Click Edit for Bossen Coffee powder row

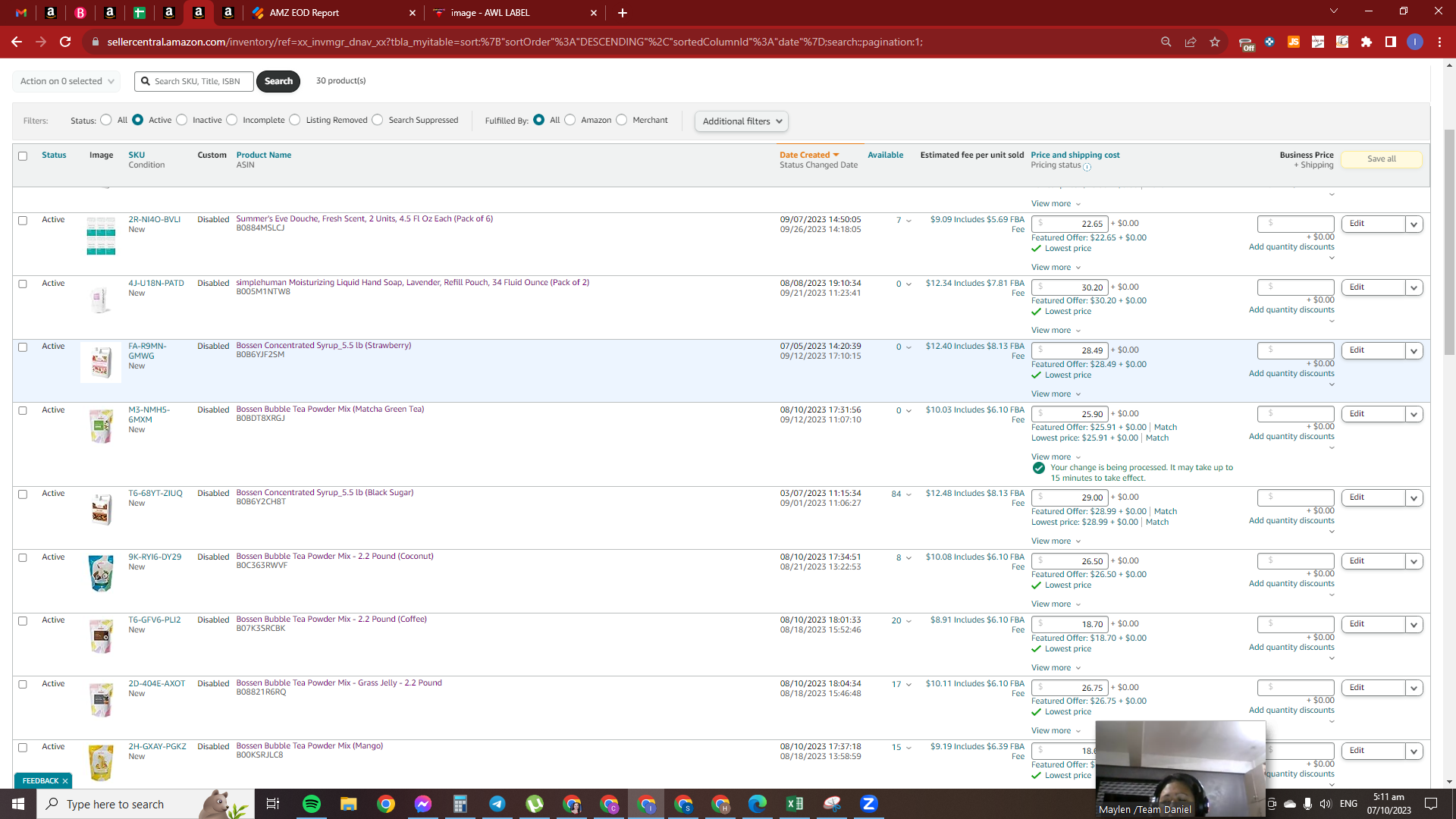(x=1373, y=624)
